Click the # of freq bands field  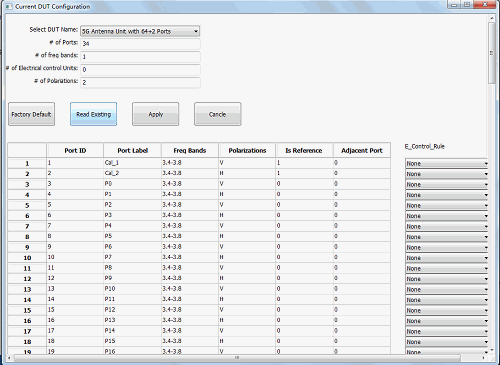(140, 57)
